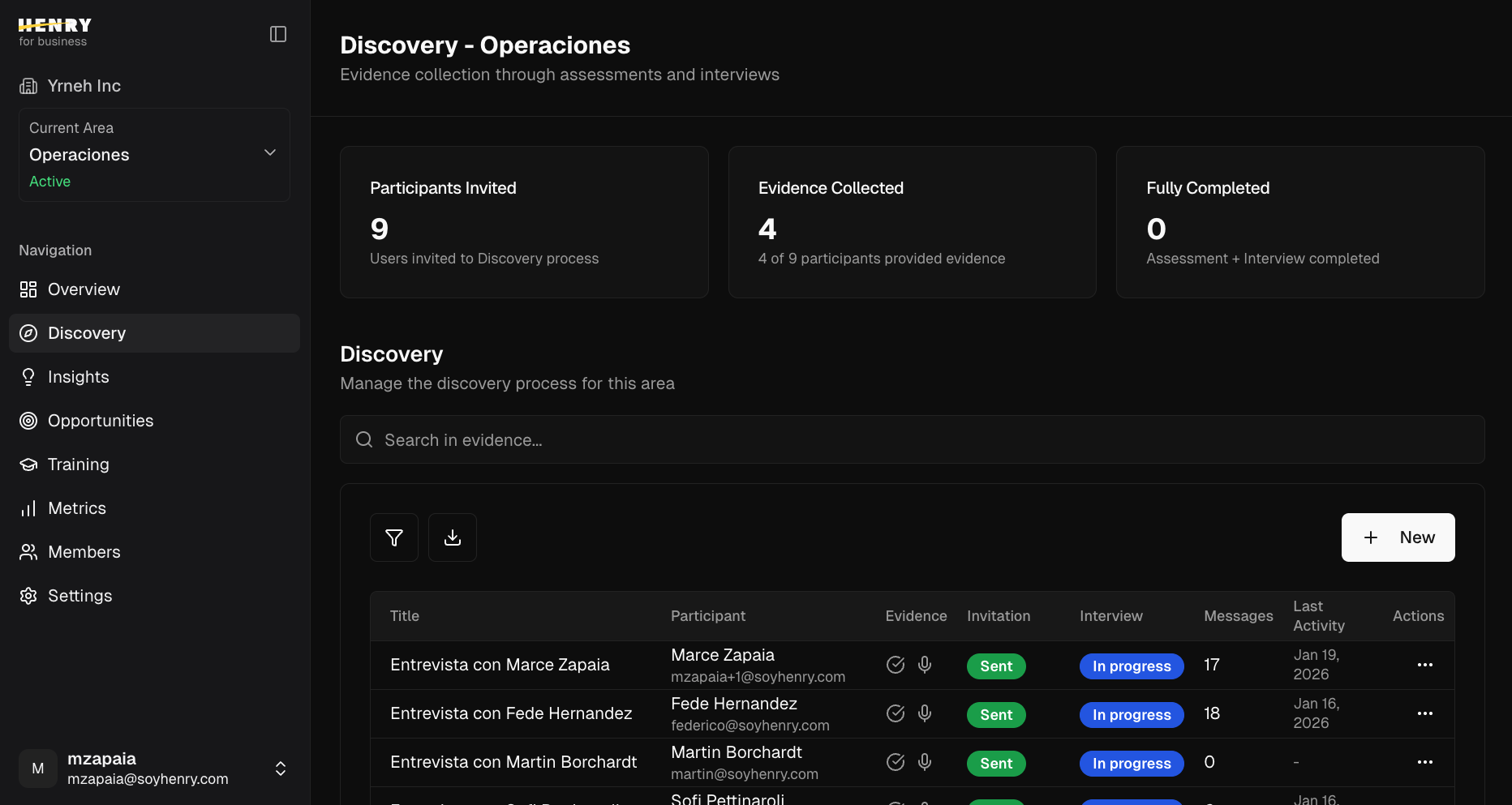Open the account switcher for mzapaia
The width and height of the screenshot is (1512, 805).
280,769
